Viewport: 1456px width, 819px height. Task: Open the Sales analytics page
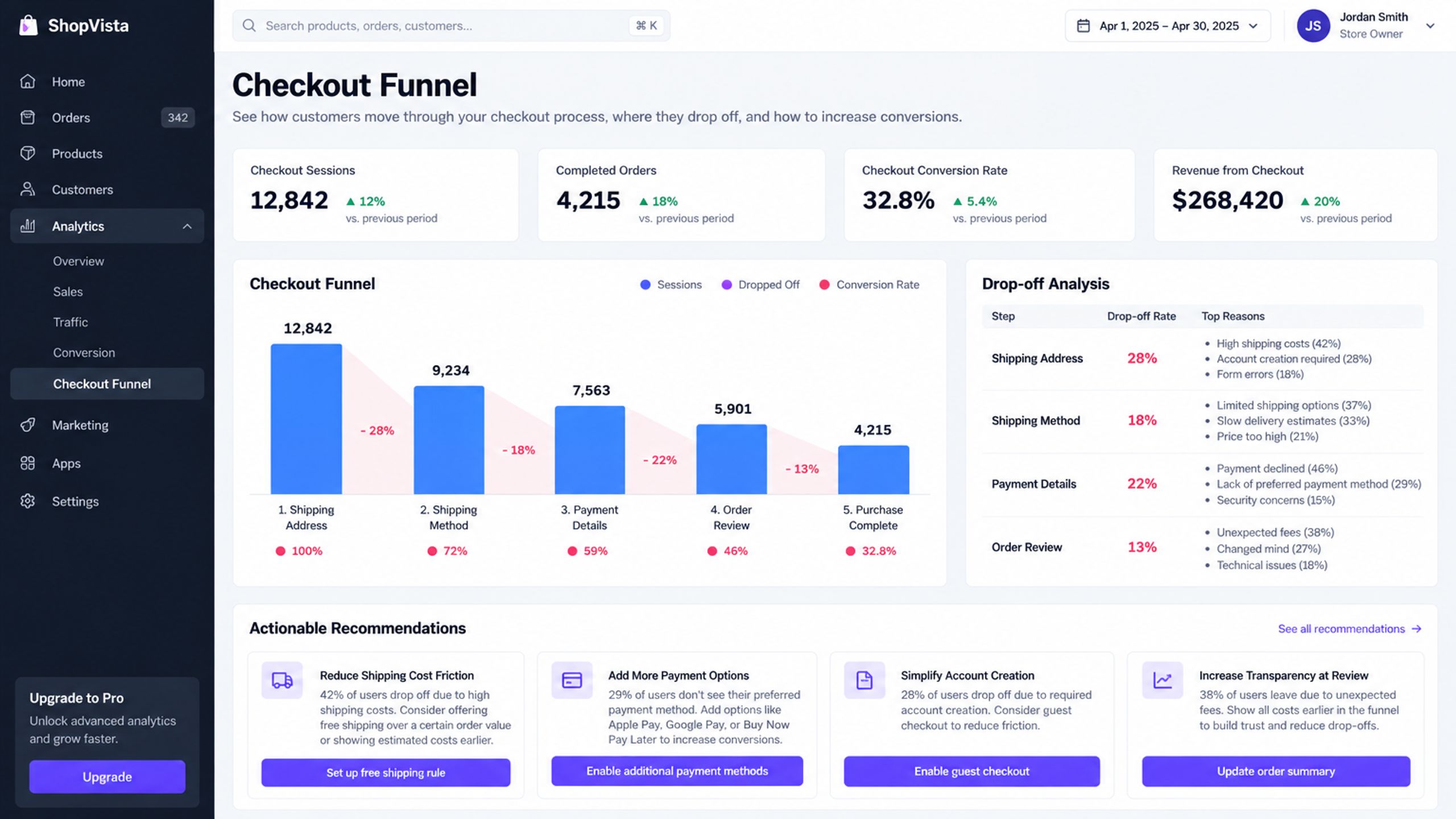pyautogui.click(x=68, y=291)
